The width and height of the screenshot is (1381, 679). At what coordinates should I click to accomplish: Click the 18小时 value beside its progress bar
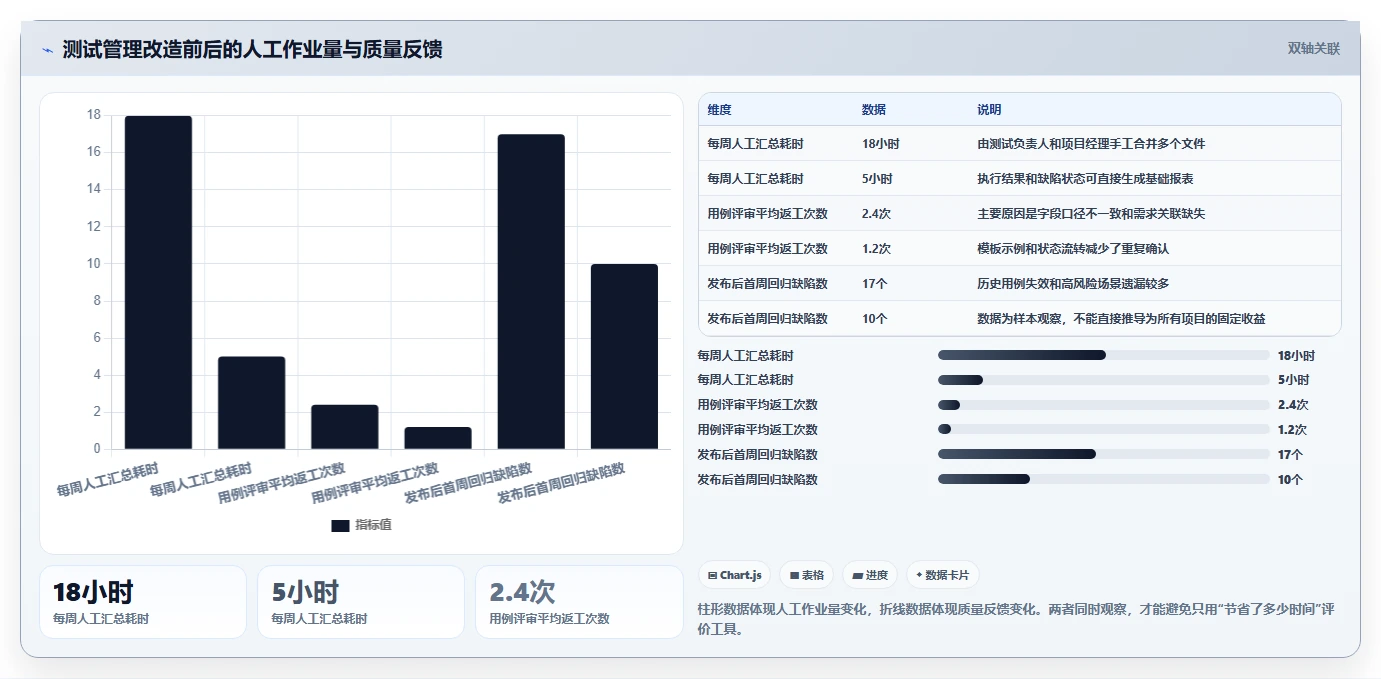coord(1296,356)
